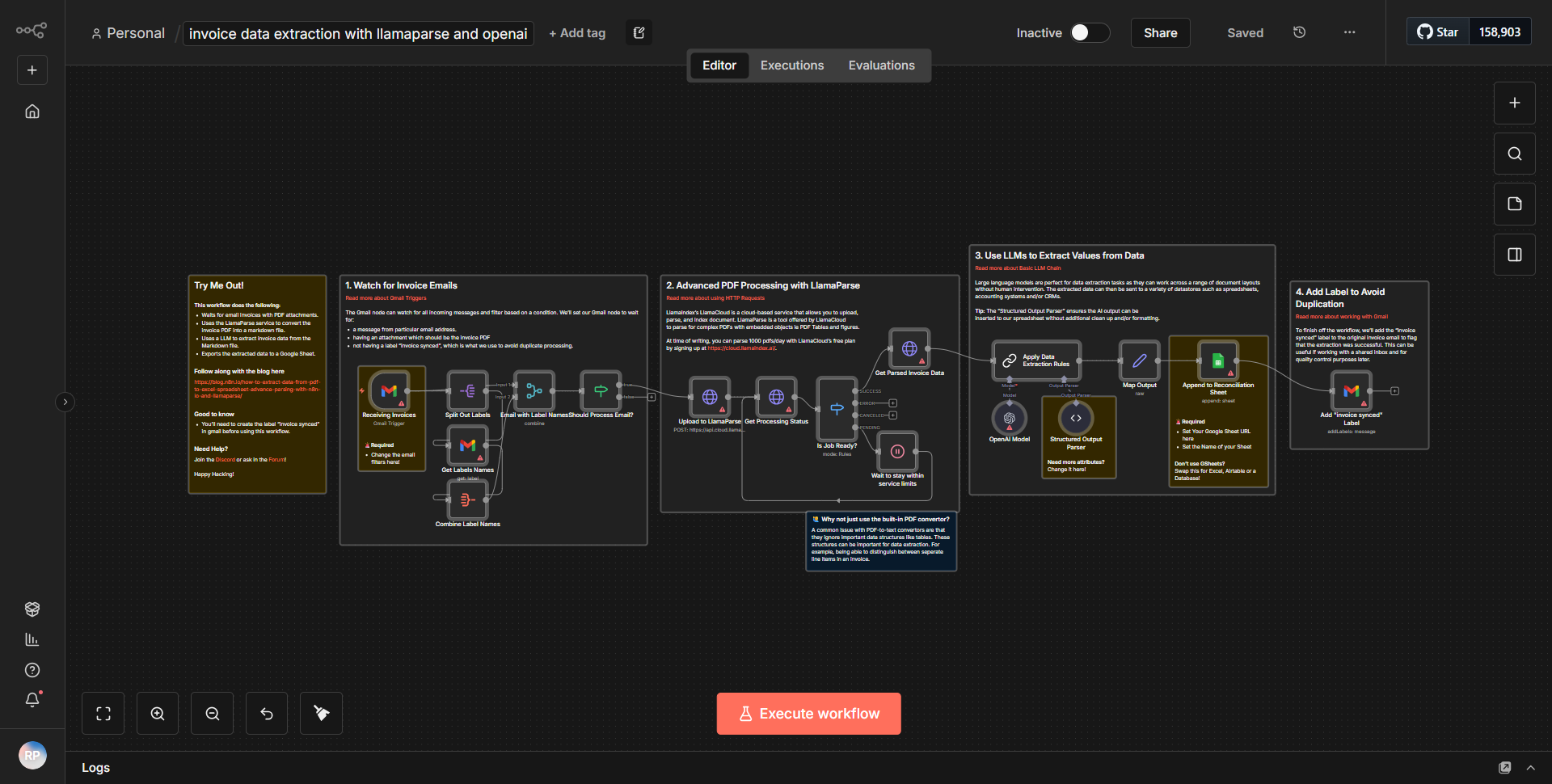This screenshot has width=1552, height=784.
Task: Zoom out of the canvas
Action: click(212, 713)
